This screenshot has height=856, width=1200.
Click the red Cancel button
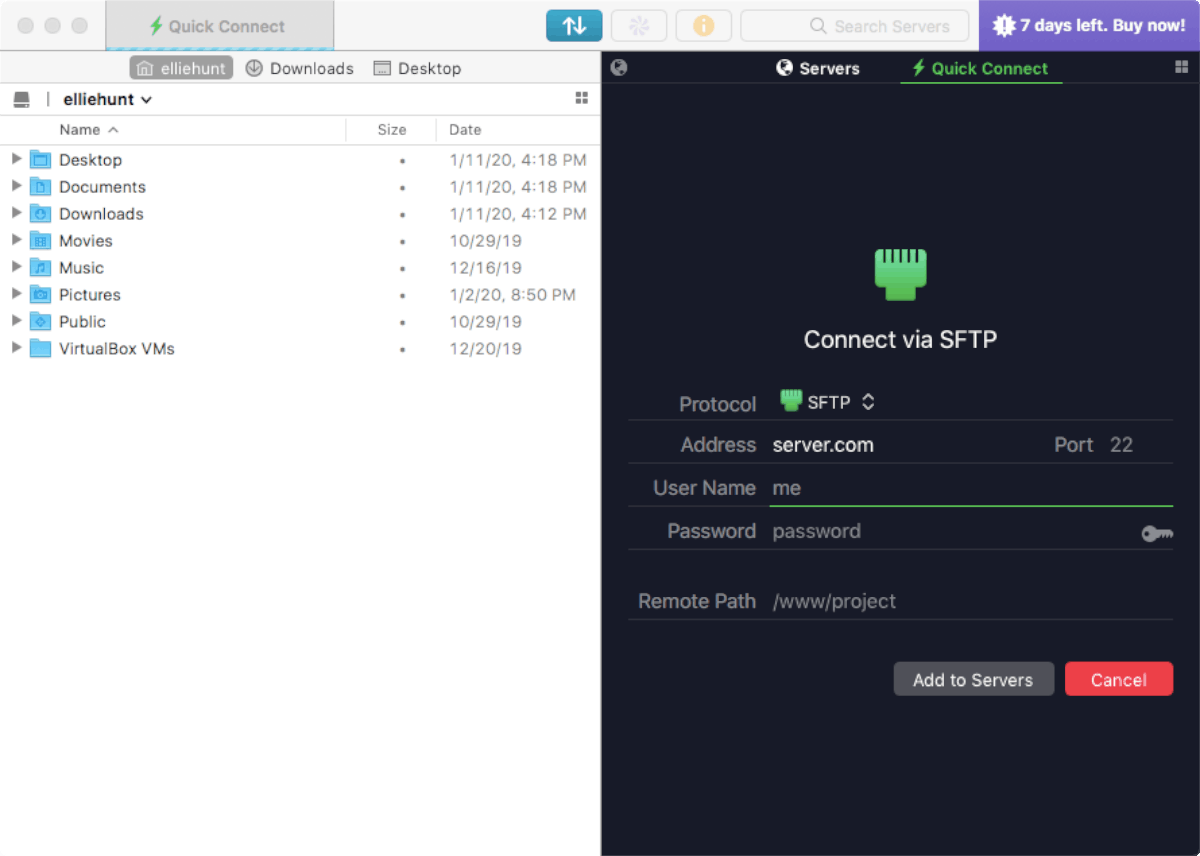1118,679
